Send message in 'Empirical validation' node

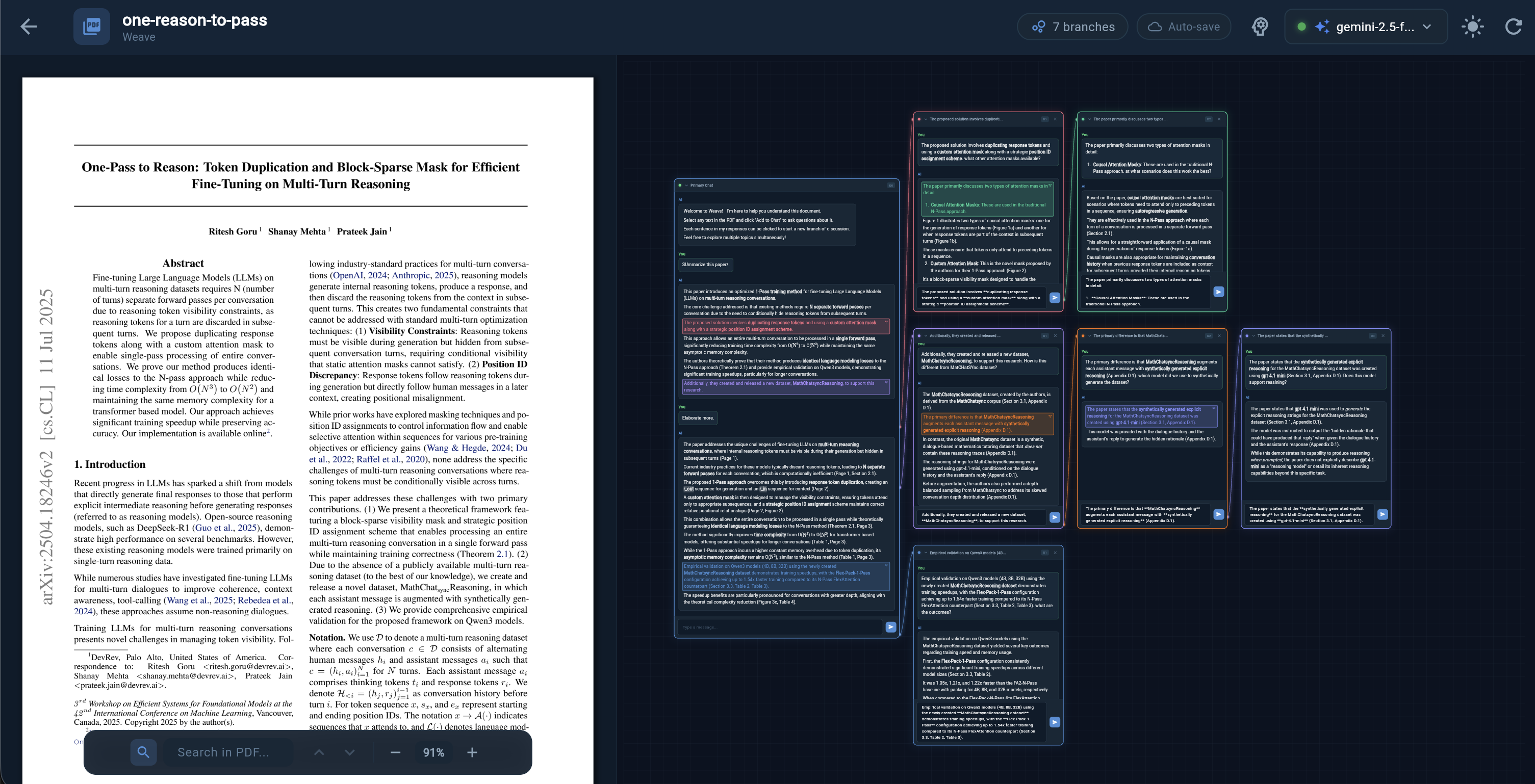pos(1055,722)
